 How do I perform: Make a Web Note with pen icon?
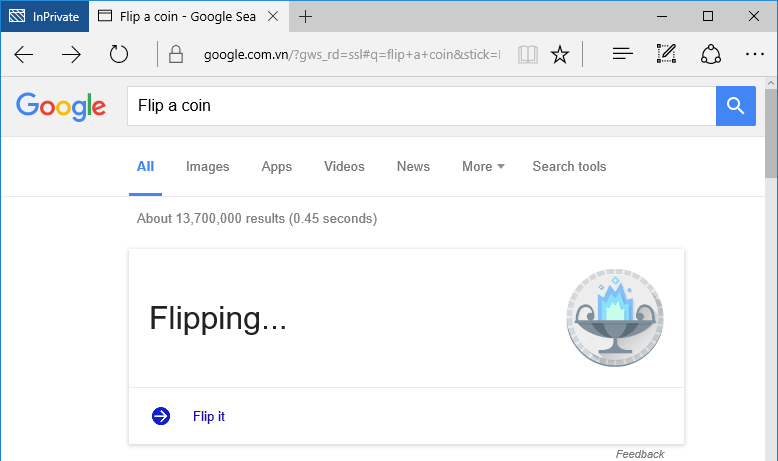(666, 54)
